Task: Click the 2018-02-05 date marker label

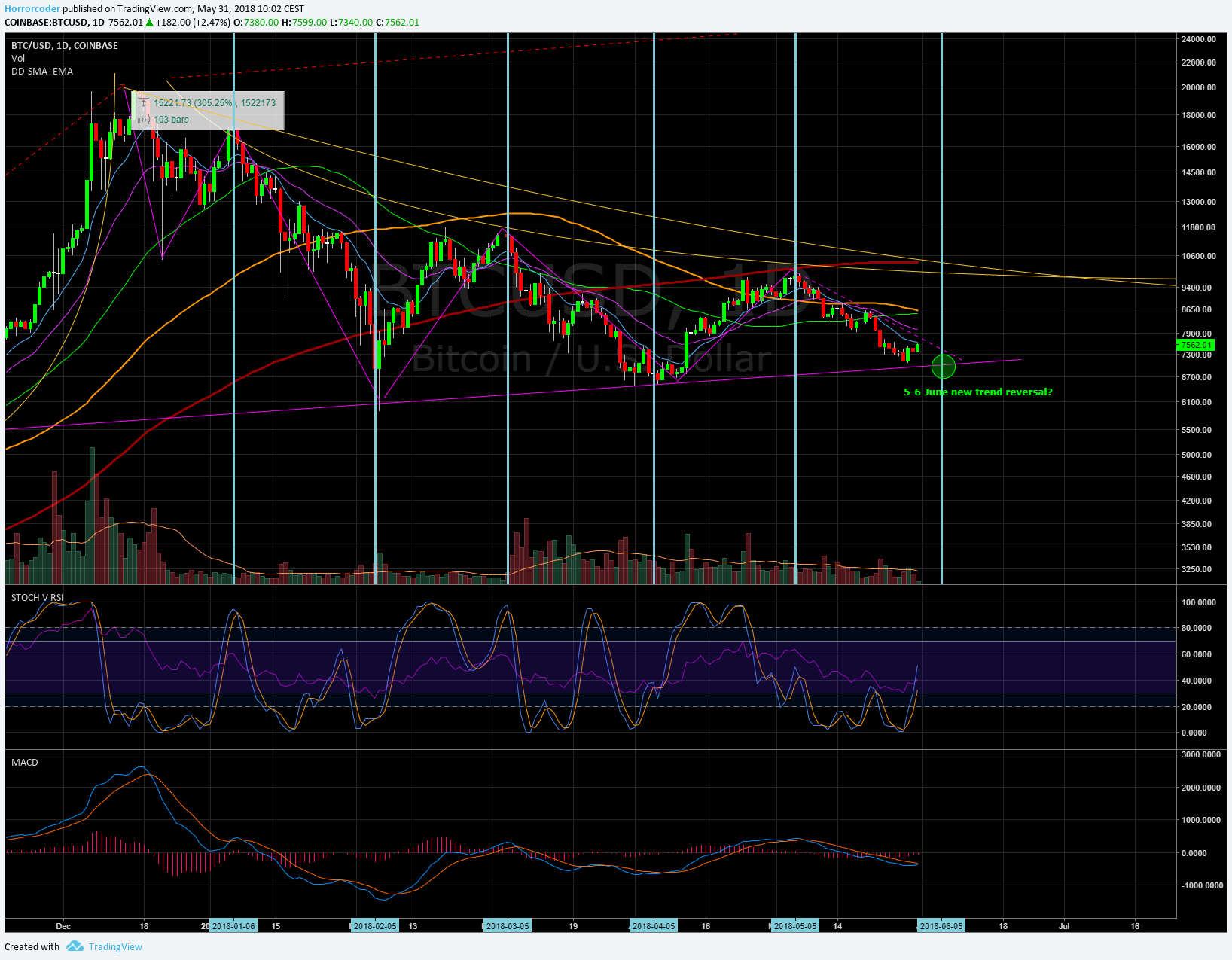Action: coord(375,926)
